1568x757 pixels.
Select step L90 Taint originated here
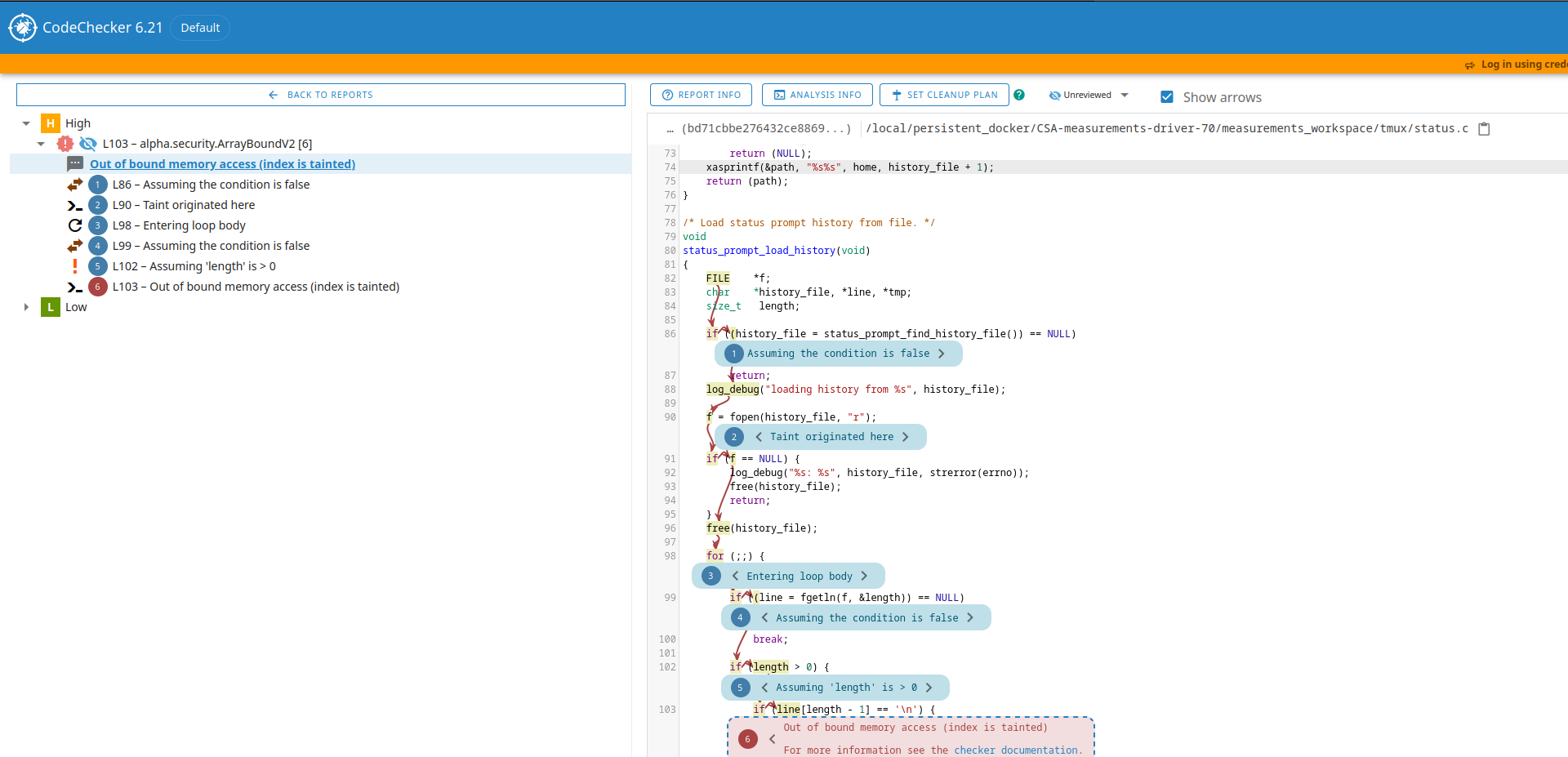point(184,205)
